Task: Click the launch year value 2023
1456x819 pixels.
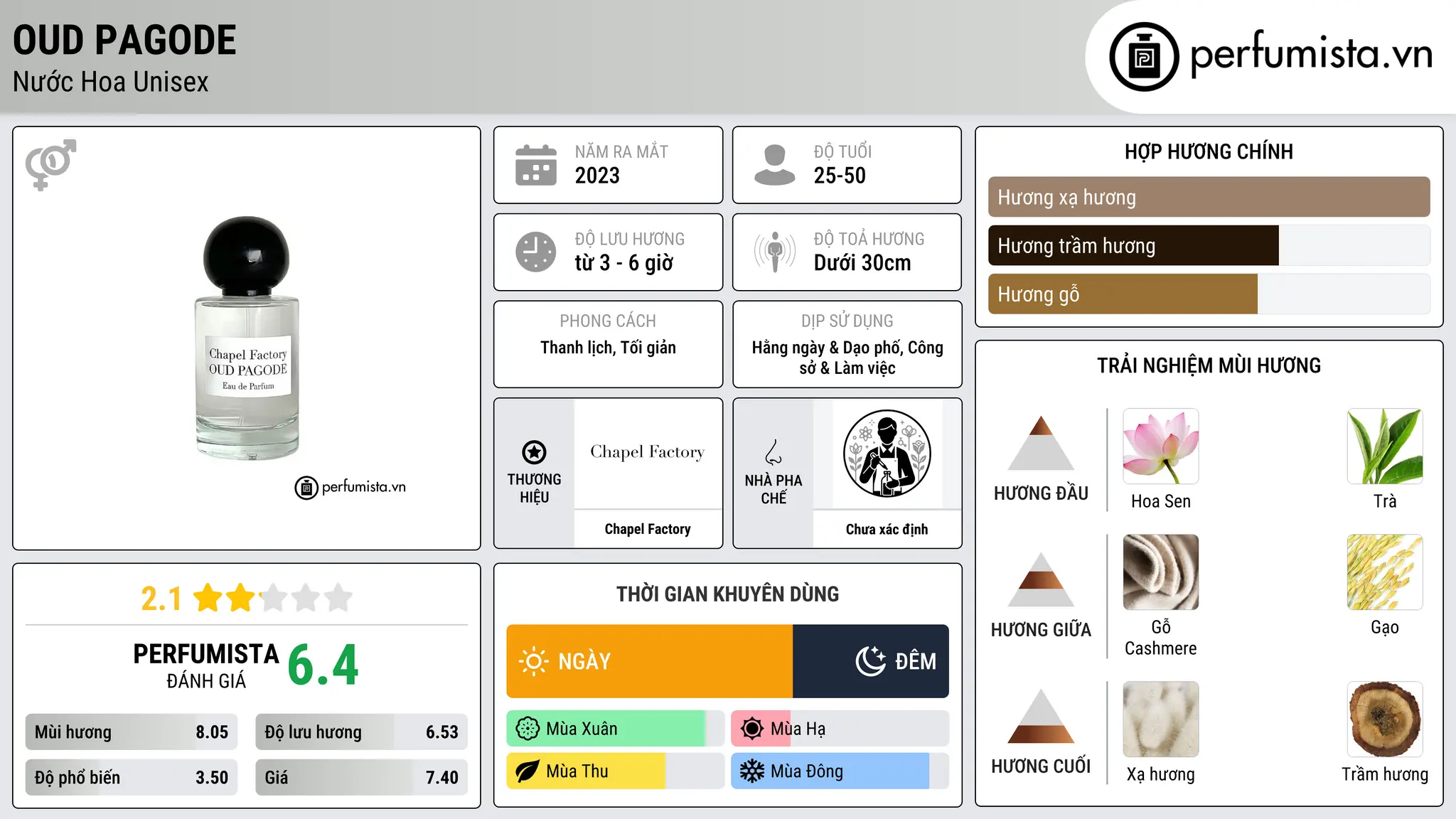Action: tap(597, 176)
